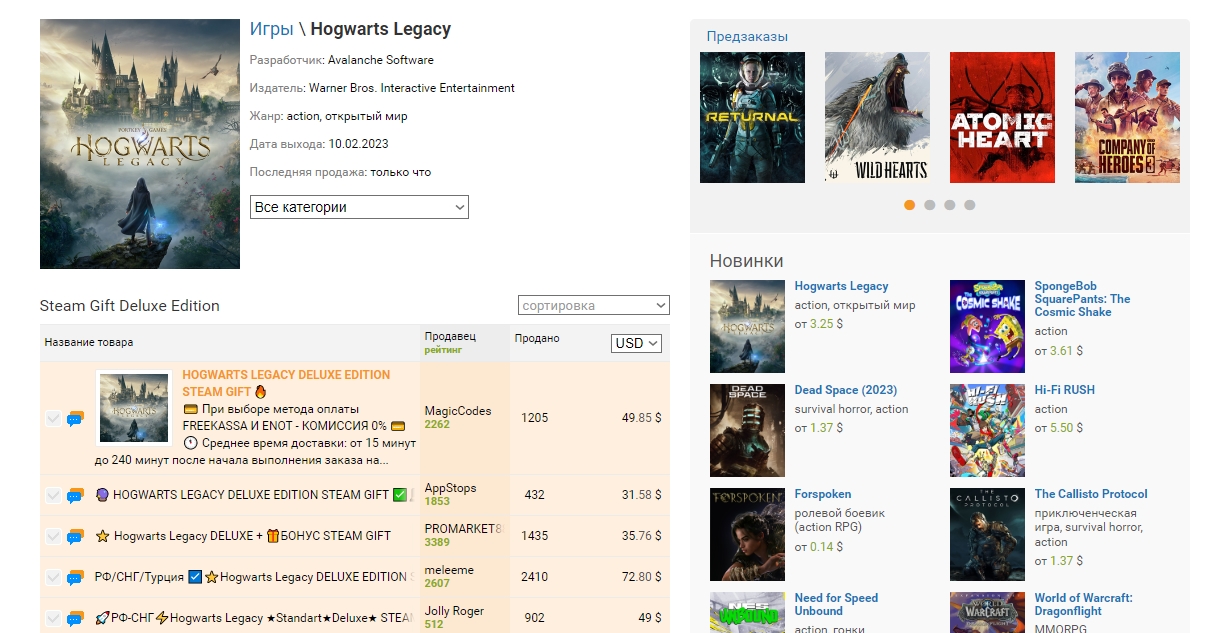
Task: Open the Jolly Roger seller name
Action: (x=454, y=611)
